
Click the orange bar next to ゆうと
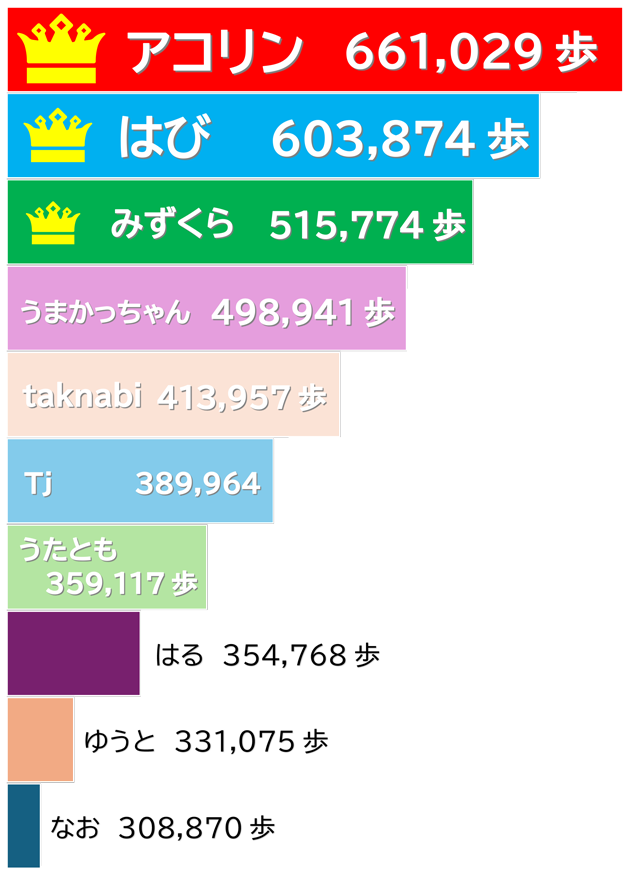click(40, 740)
